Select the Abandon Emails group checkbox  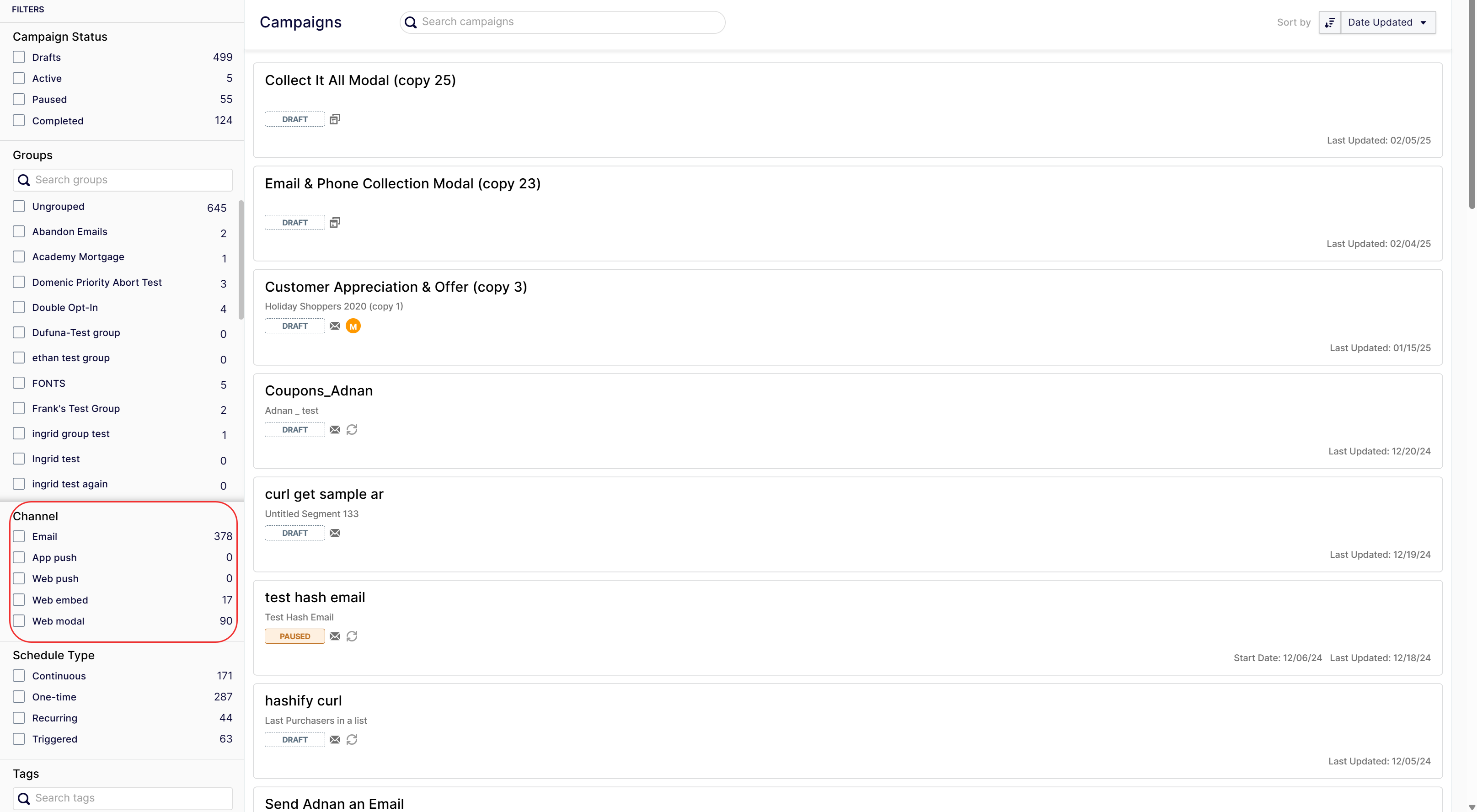(x=19, y=232)
